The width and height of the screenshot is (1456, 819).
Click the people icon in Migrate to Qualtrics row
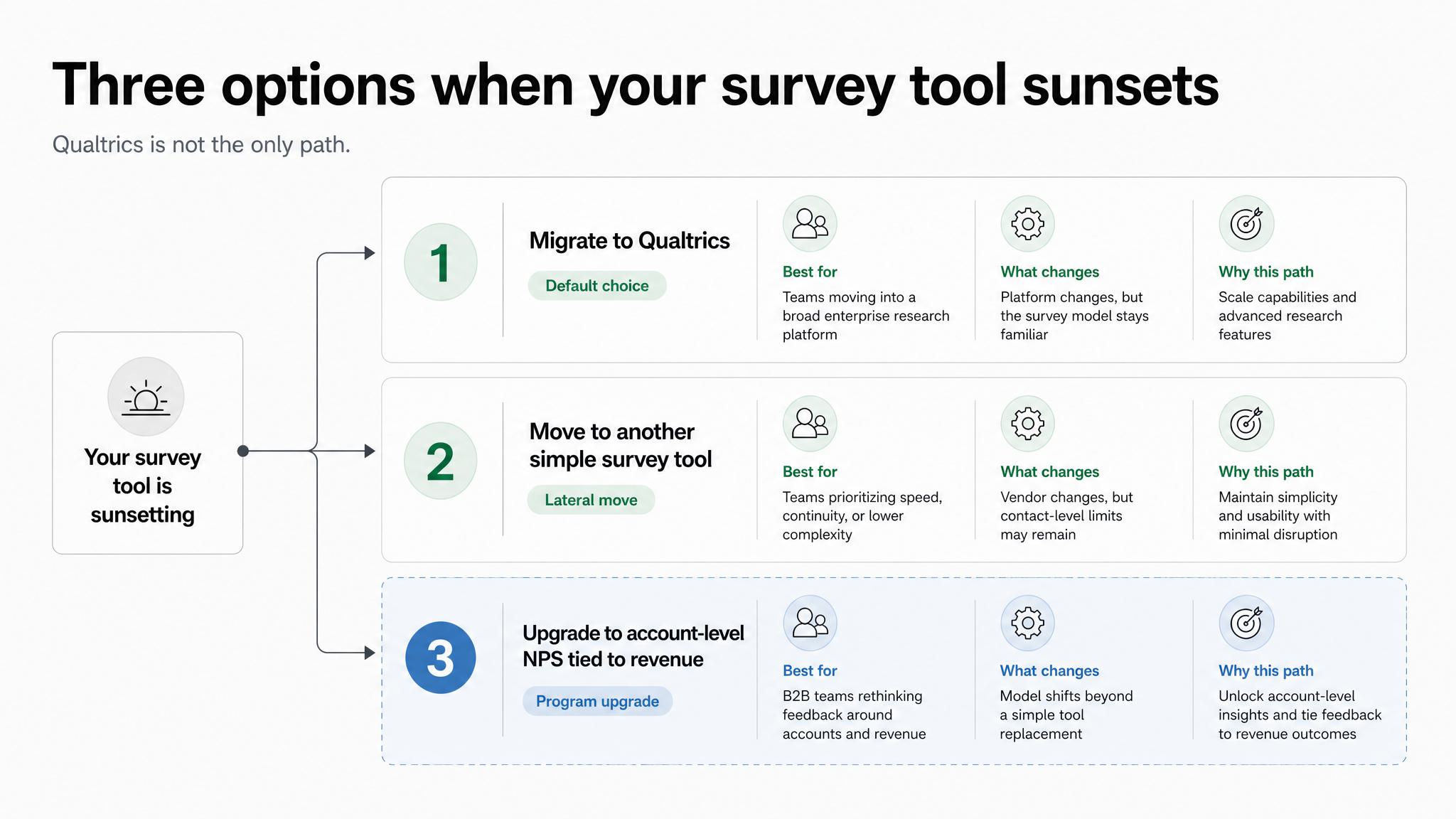tap(810, 224)
